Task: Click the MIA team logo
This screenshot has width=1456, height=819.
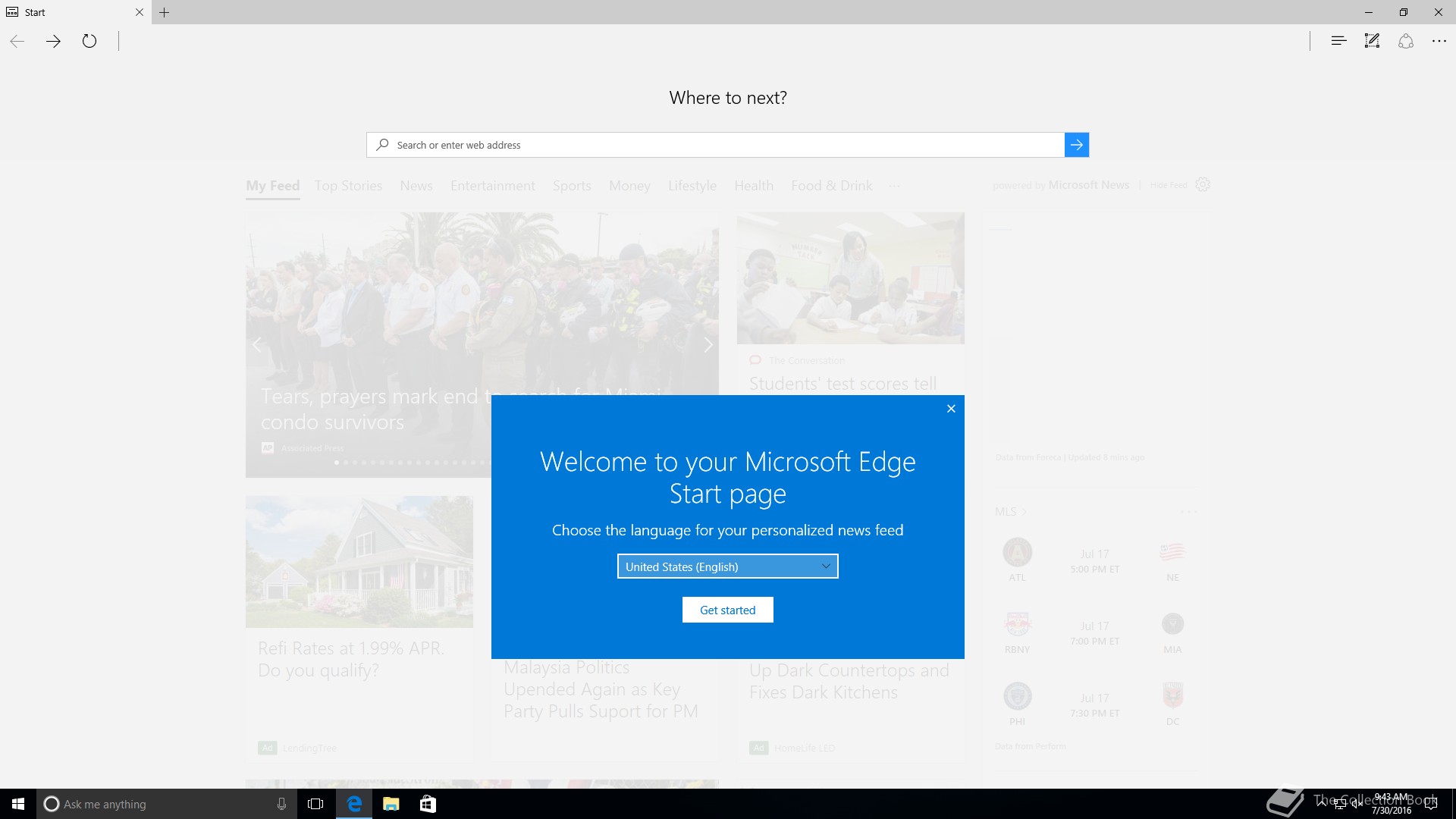Action: point(1172,624)
